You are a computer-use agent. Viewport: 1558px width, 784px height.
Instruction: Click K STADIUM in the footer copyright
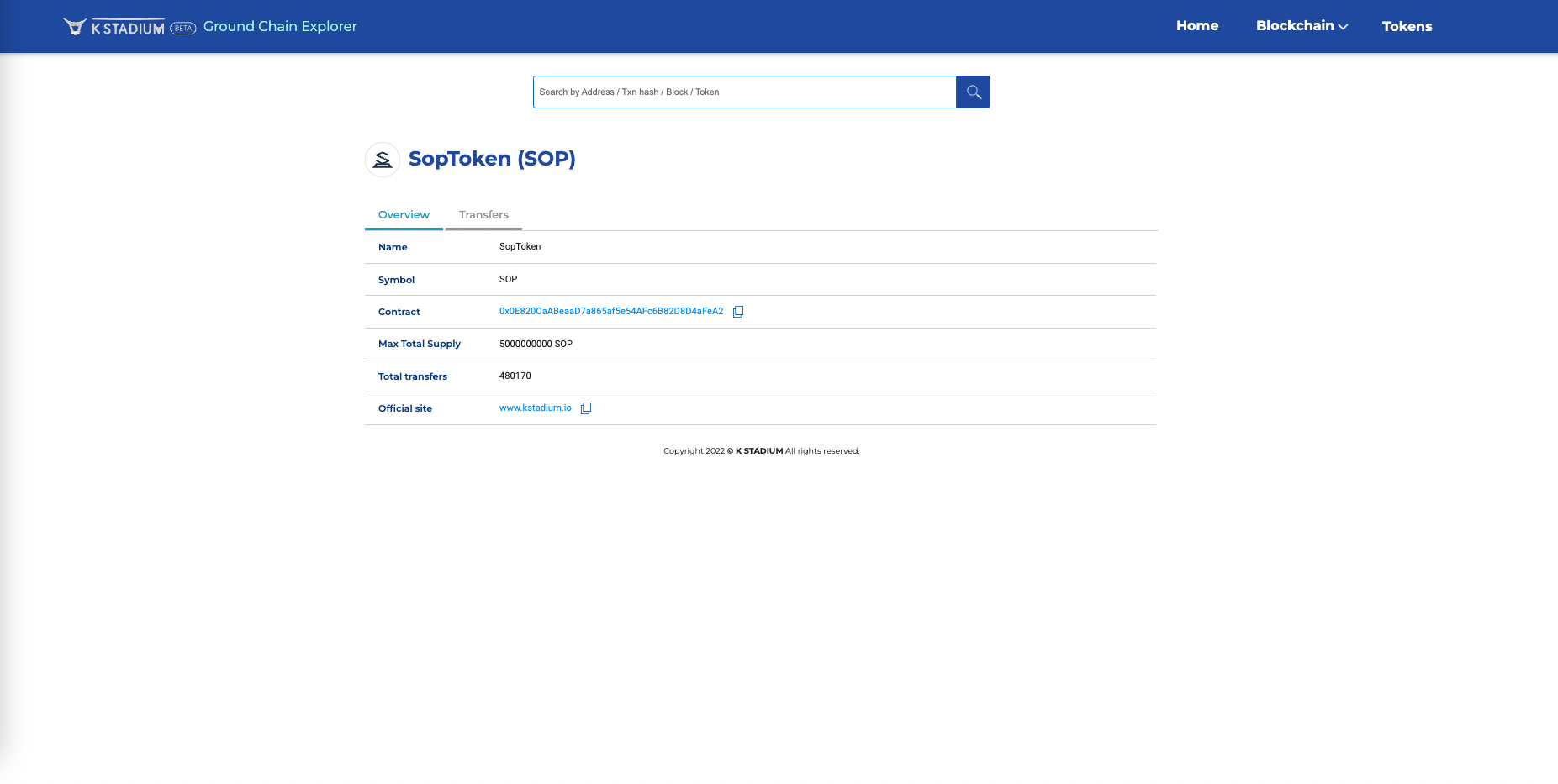click(x=759, y=451)
